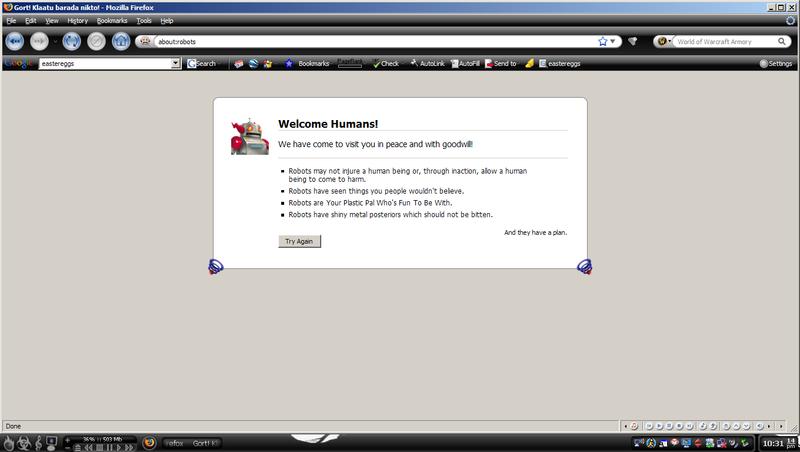
Task: Click the Reload page button
Action: coord(71,42)
